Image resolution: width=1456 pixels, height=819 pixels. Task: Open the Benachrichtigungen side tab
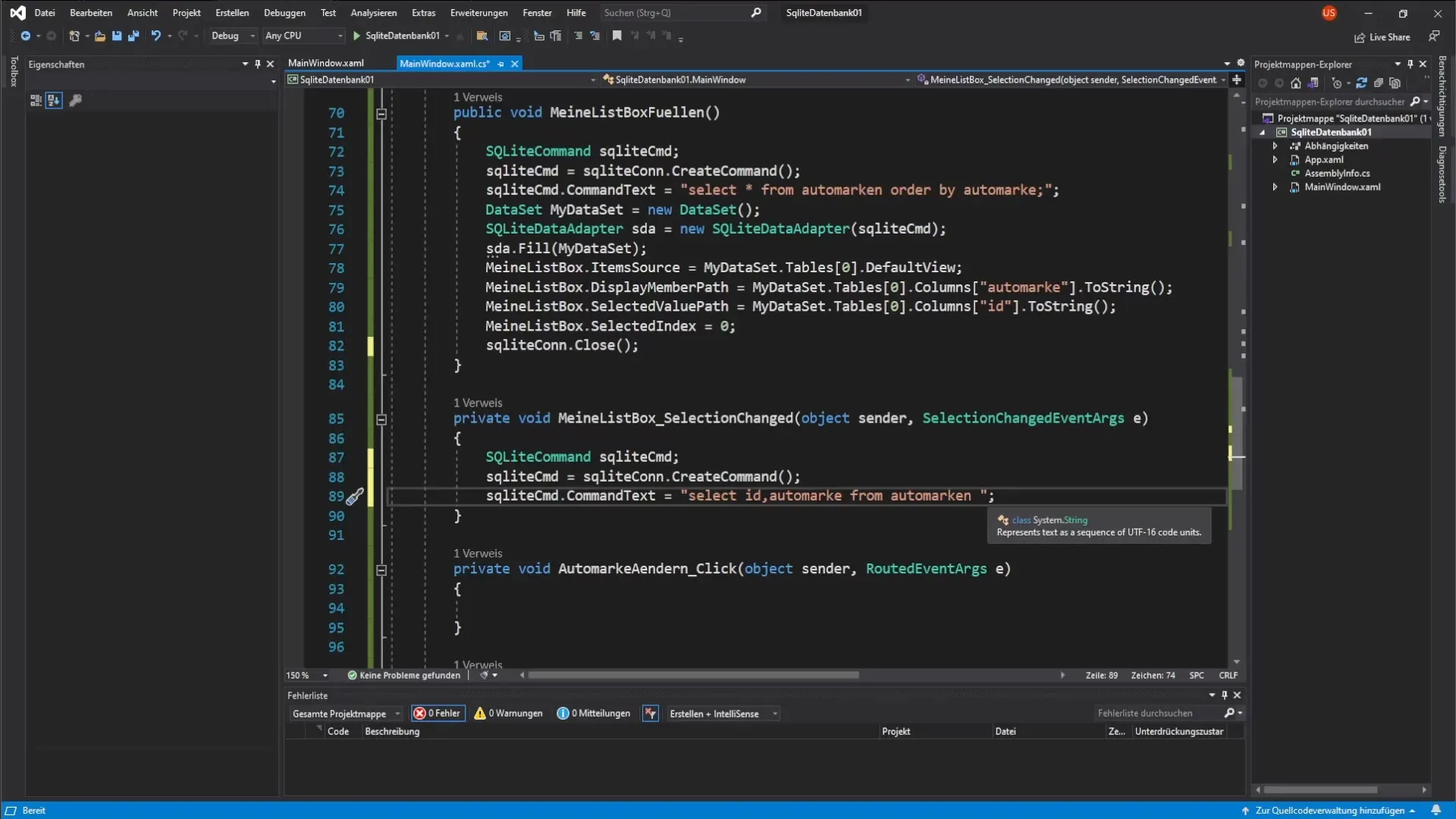point(1442,96)
